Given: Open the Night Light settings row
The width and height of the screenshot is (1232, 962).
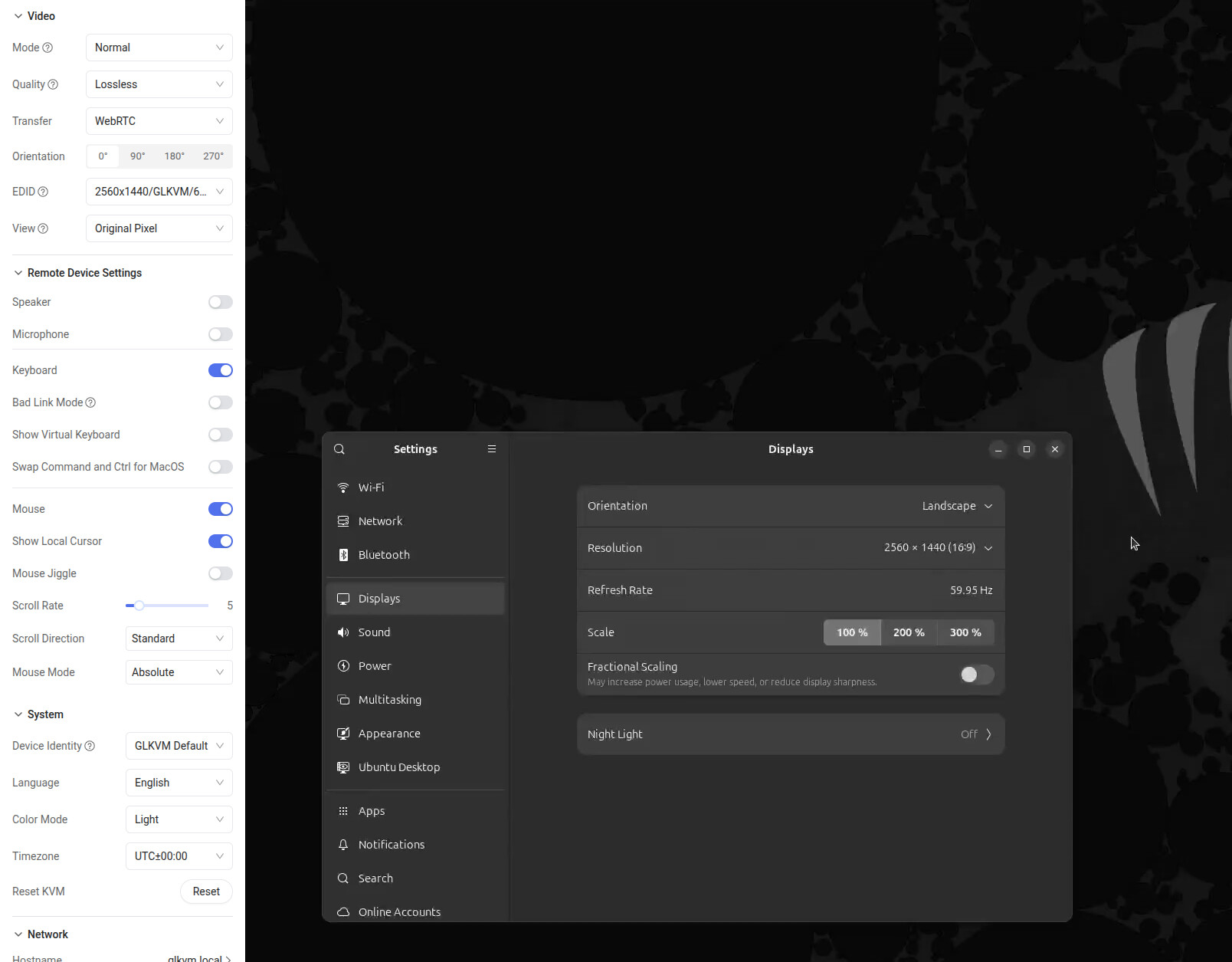Looking at the screenshot, I should click(x=790, y=734).
